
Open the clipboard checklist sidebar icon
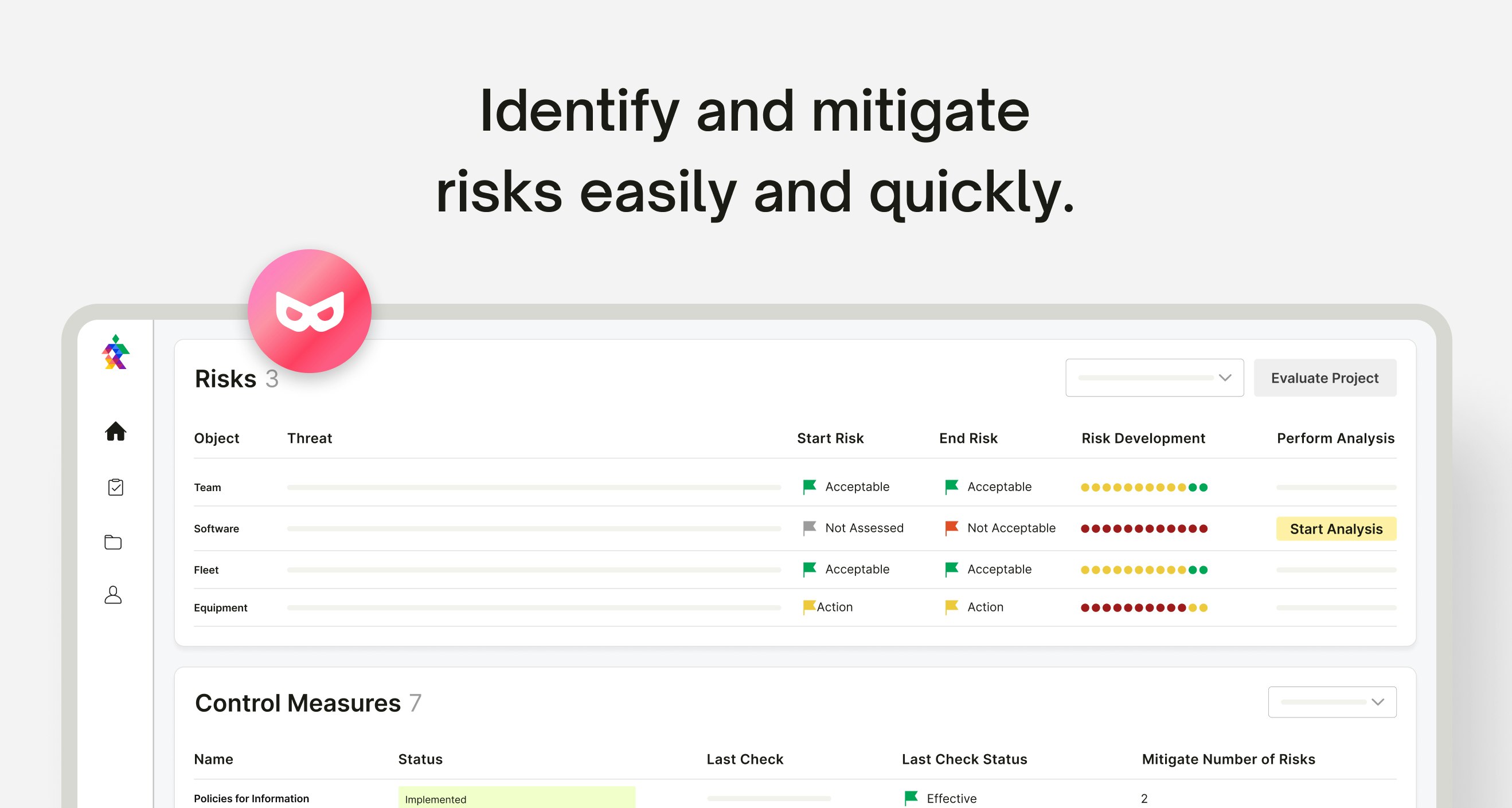pos(116,487)
